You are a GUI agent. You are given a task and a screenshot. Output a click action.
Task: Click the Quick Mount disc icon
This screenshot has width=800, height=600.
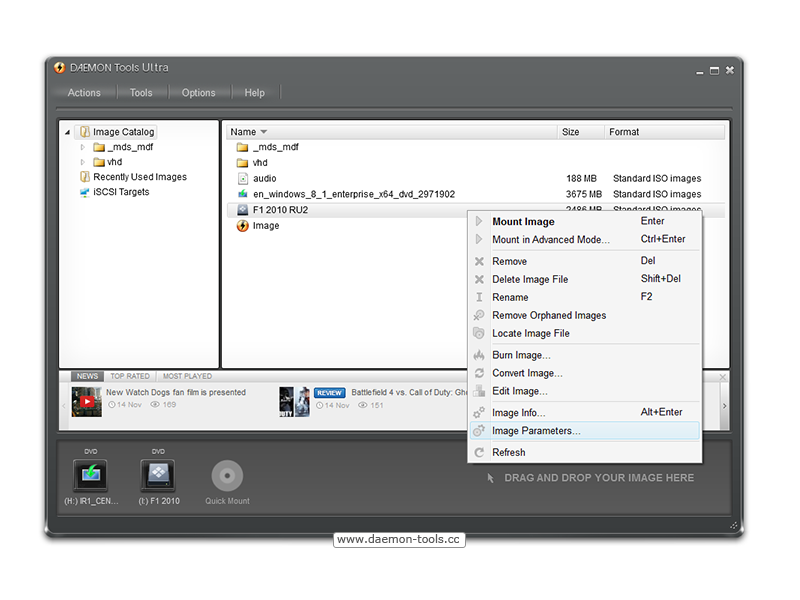coord(227,476)
